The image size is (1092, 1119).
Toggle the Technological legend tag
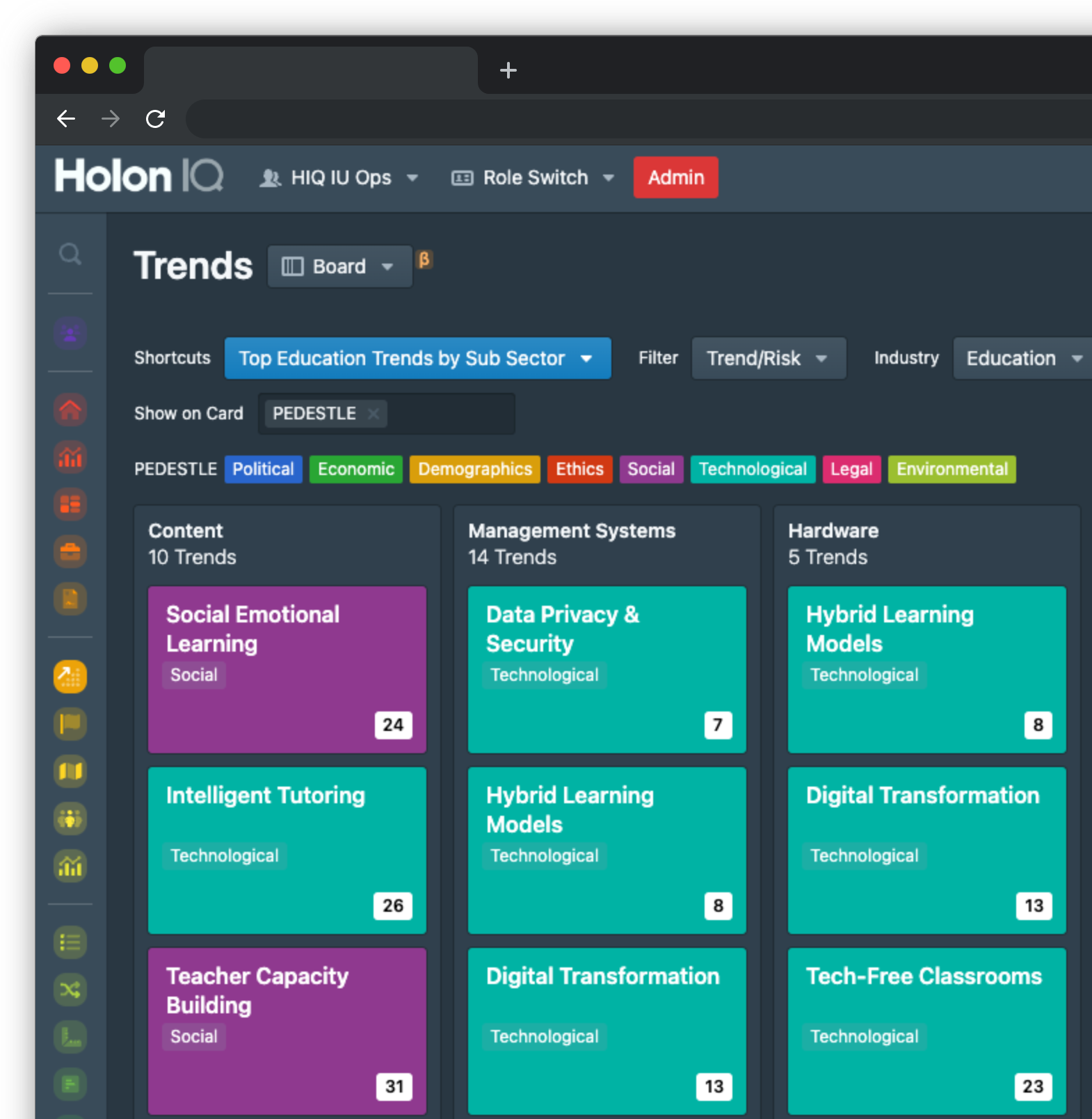[753, 469]
